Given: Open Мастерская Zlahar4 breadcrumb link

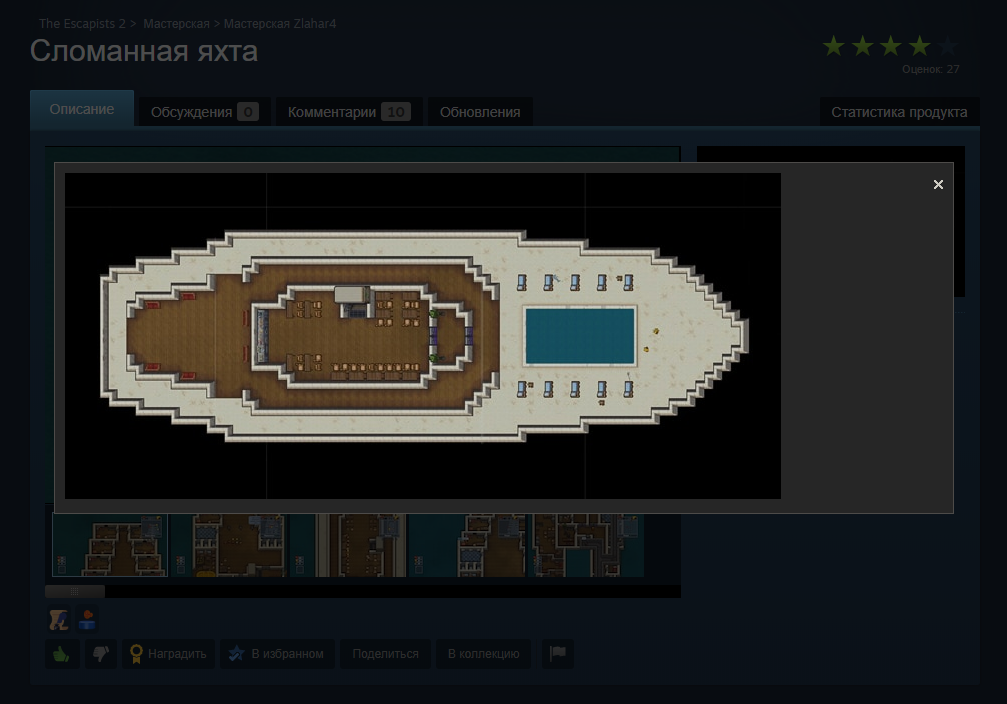Looking at the screenshot, I should (x=280, y=24).
